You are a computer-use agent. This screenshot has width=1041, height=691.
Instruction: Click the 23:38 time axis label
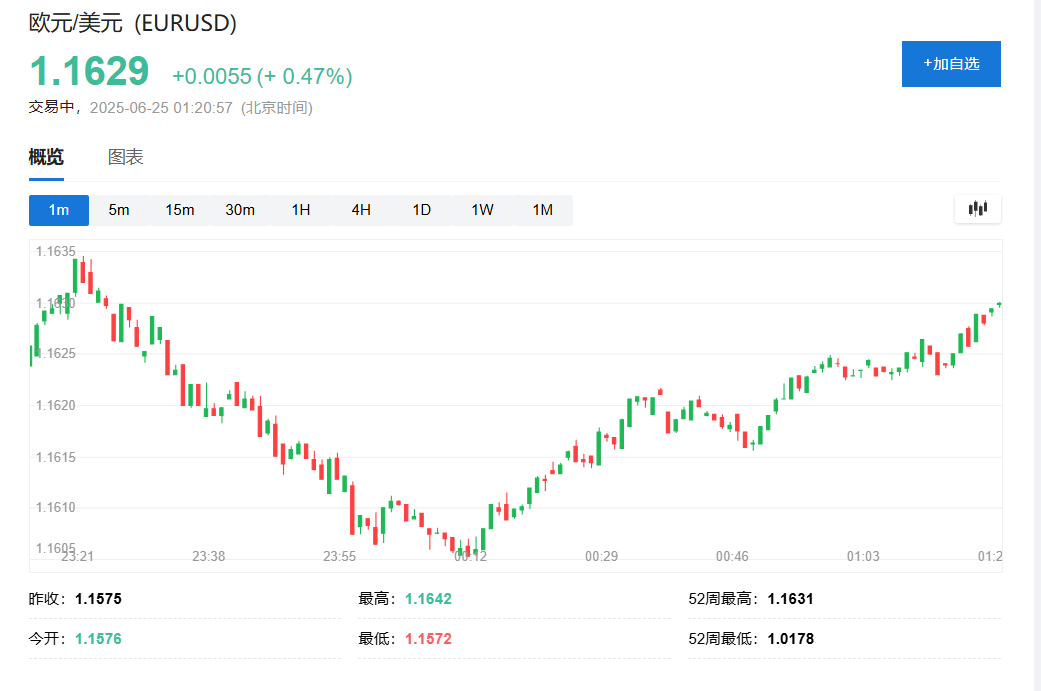click(208, 556)
